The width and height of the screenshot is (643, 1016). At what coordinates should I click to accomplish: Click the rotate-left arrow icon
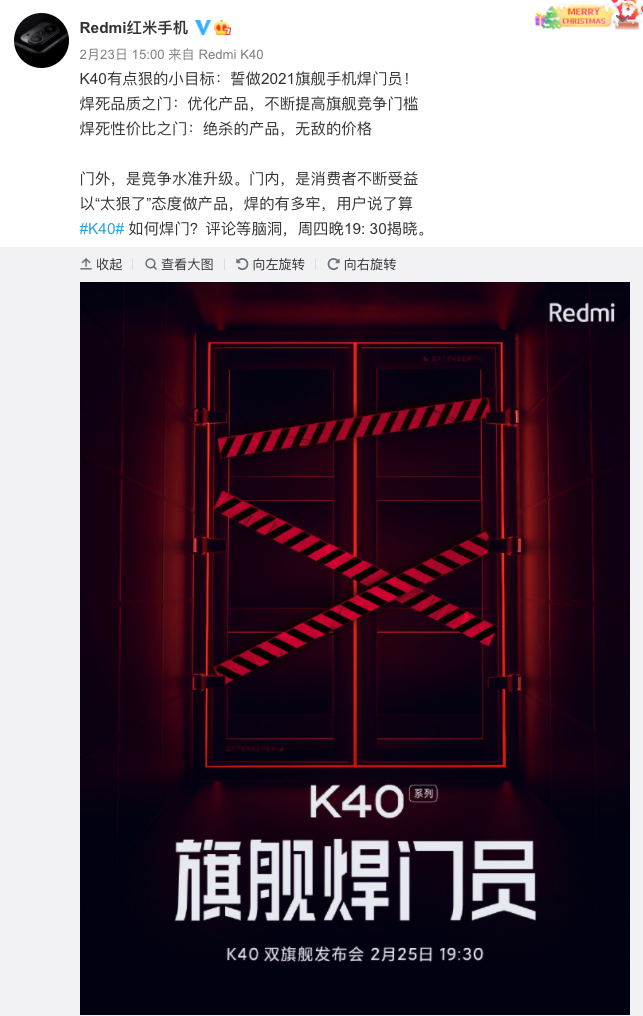(242, 264)
